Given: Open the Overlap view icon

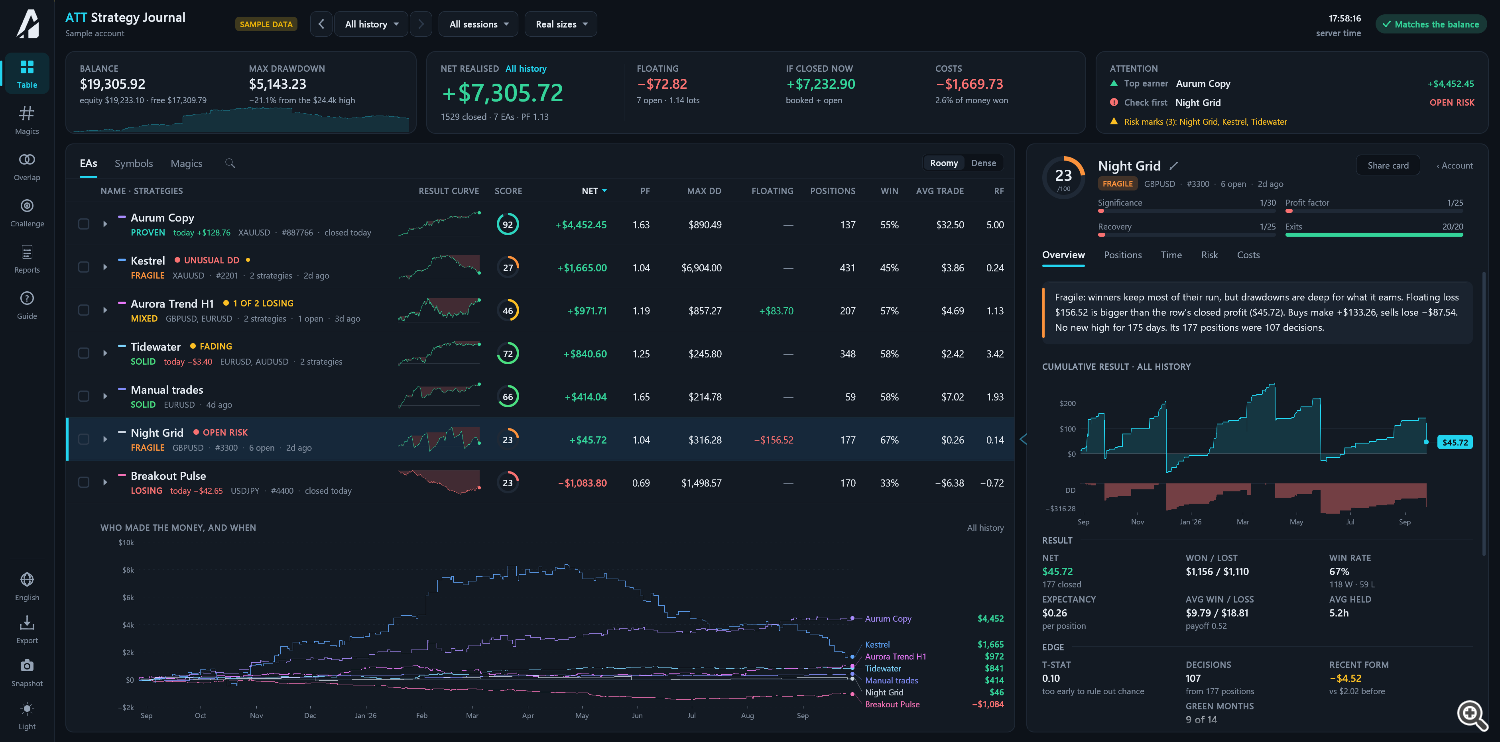Looking at the screenshot, I should [x=27, y=160].
